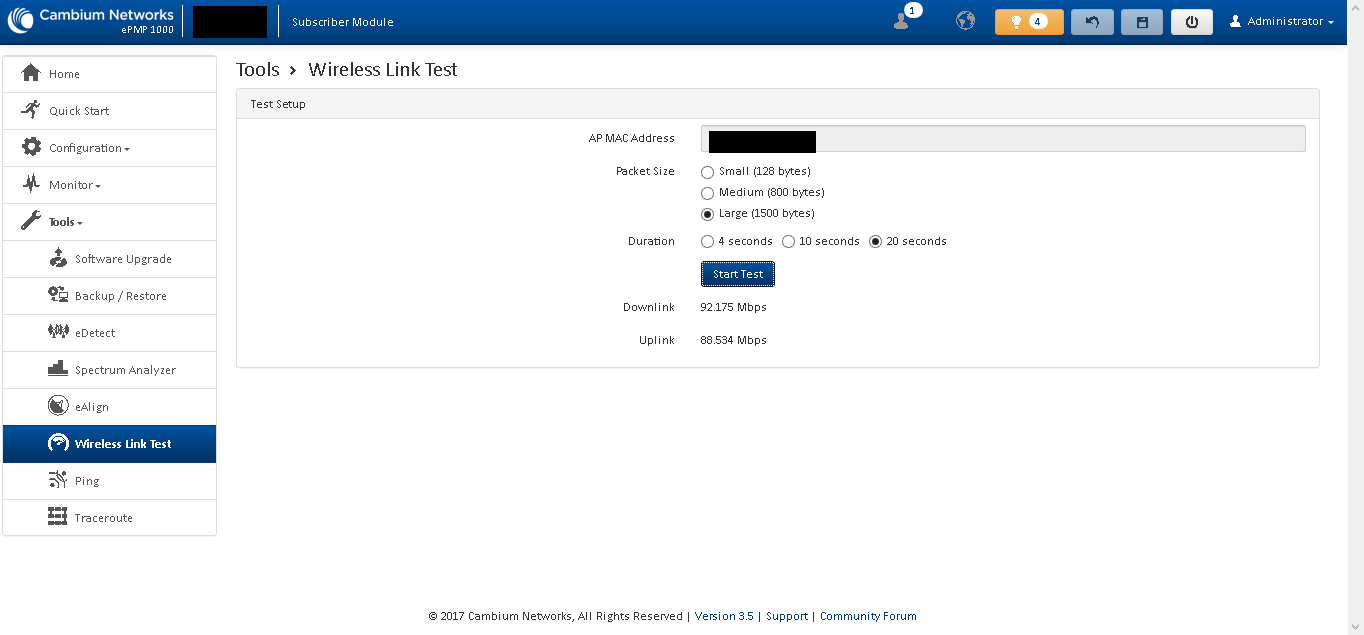1364x635 pixels.
Task: Expand the Configuration menu
Action: 109,148
